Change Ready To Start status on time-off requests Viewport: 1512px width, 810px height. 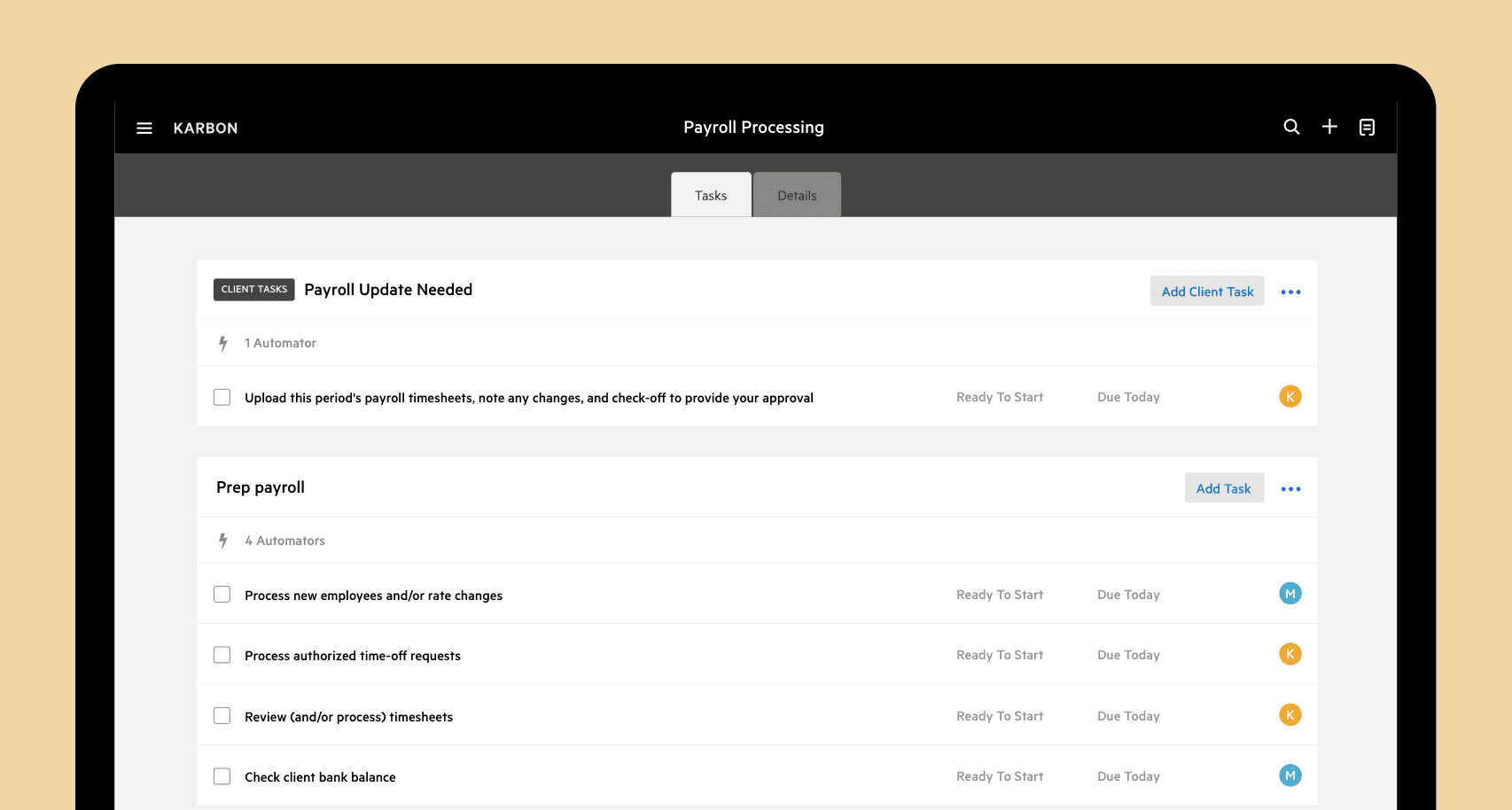click(x=1000, y=655)
